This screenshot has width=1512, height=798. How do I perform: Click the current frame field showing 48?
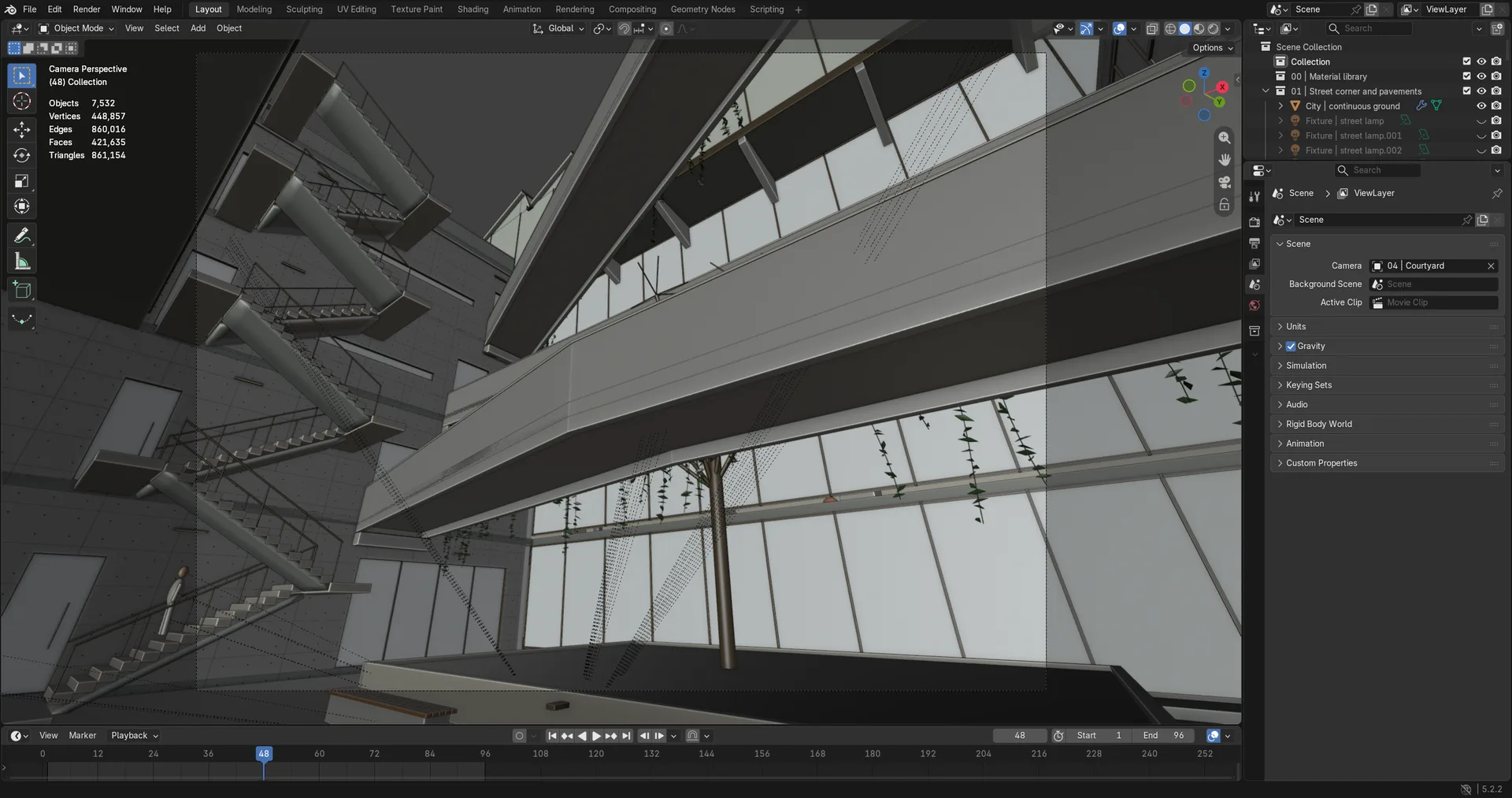pyautogui.click(x=1020, y=736)
